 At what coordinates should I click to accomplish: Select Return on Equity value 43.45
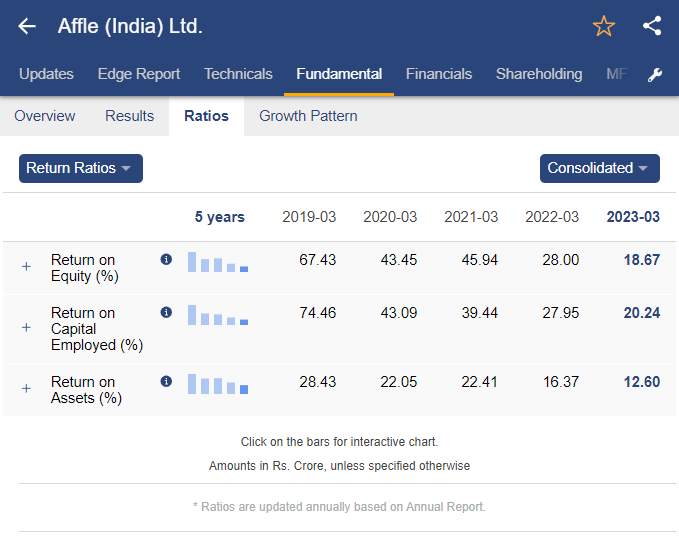(x=399, y=260)
